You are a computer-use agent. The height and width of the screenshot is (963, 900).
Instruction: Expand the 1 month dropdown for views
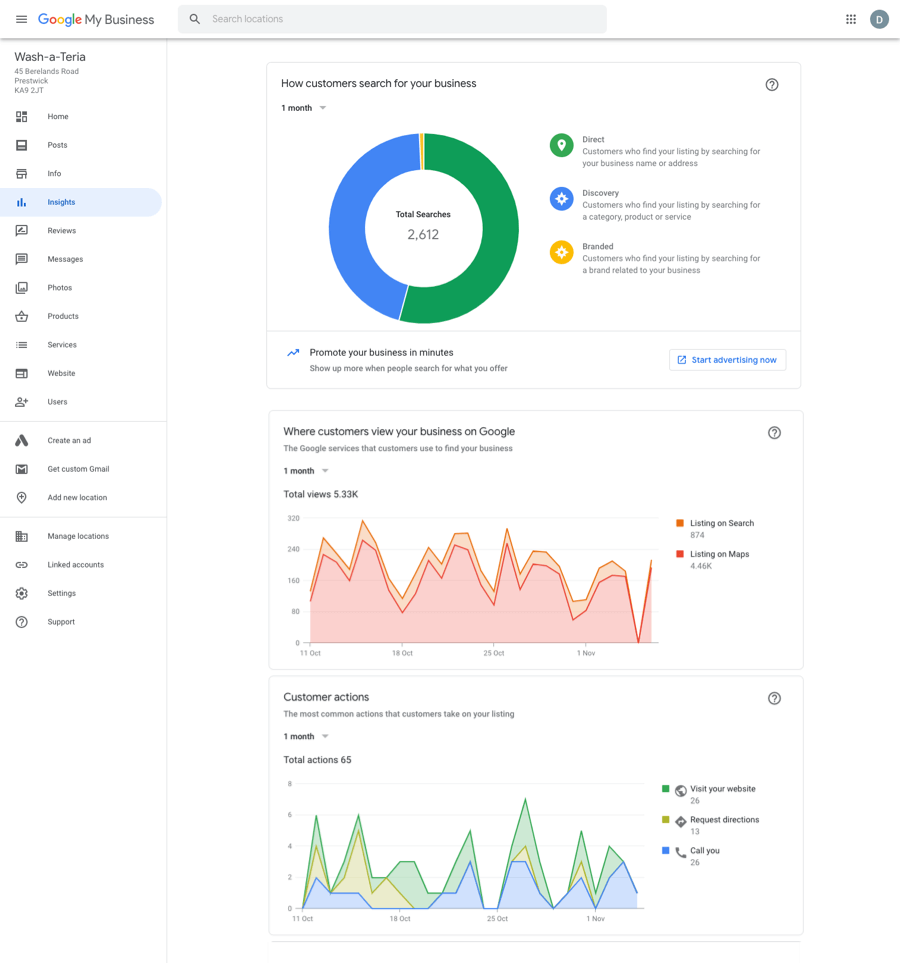tap(306, 471)
